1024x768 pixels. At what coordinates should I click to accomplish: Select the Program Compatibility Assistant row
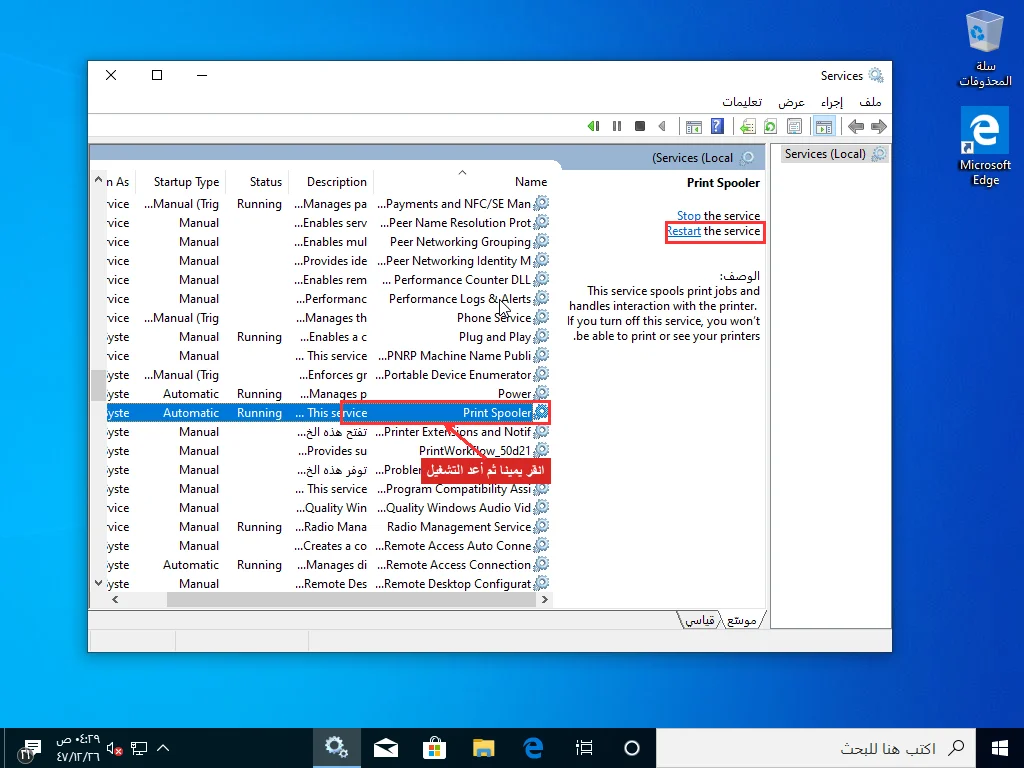tap(328, 488)
